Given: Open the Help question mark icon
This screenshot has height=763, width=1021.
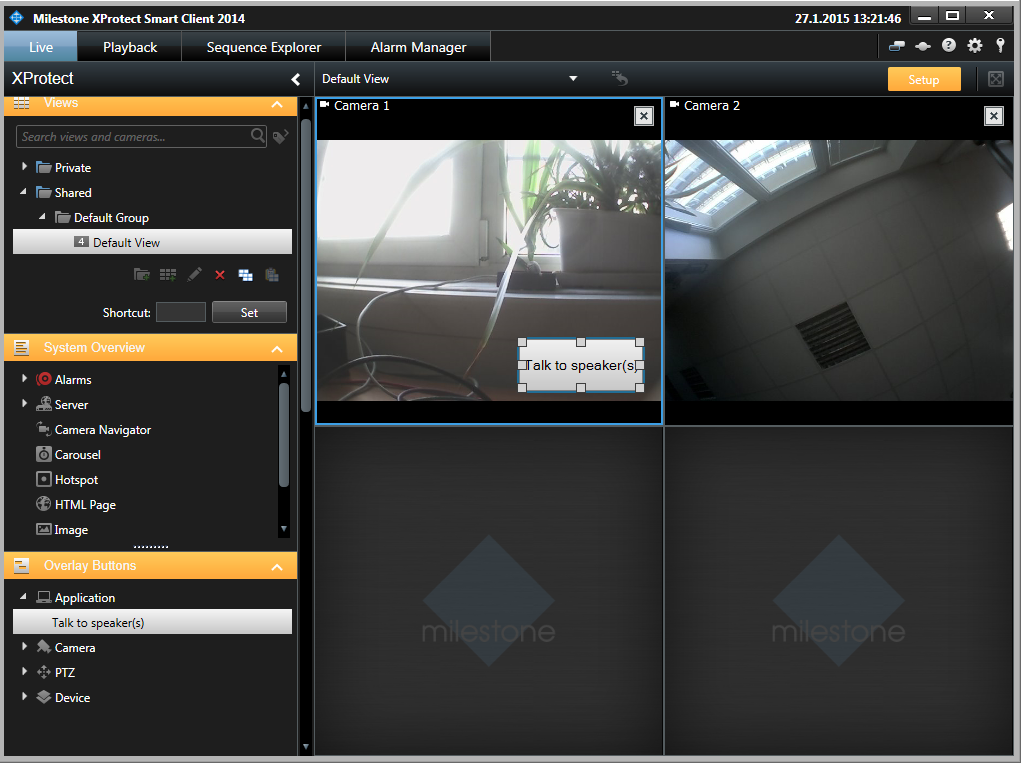Looking at the screenshot, I should coord(949,46).
